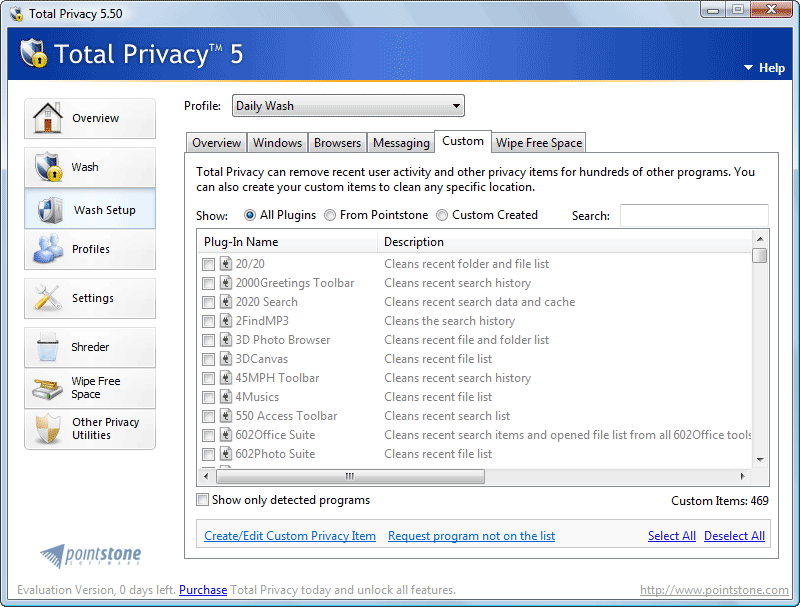The width and height of the screenshot is (800, 607).
Task: Select the '3DCanvas' row text
Action: (262, 359)
